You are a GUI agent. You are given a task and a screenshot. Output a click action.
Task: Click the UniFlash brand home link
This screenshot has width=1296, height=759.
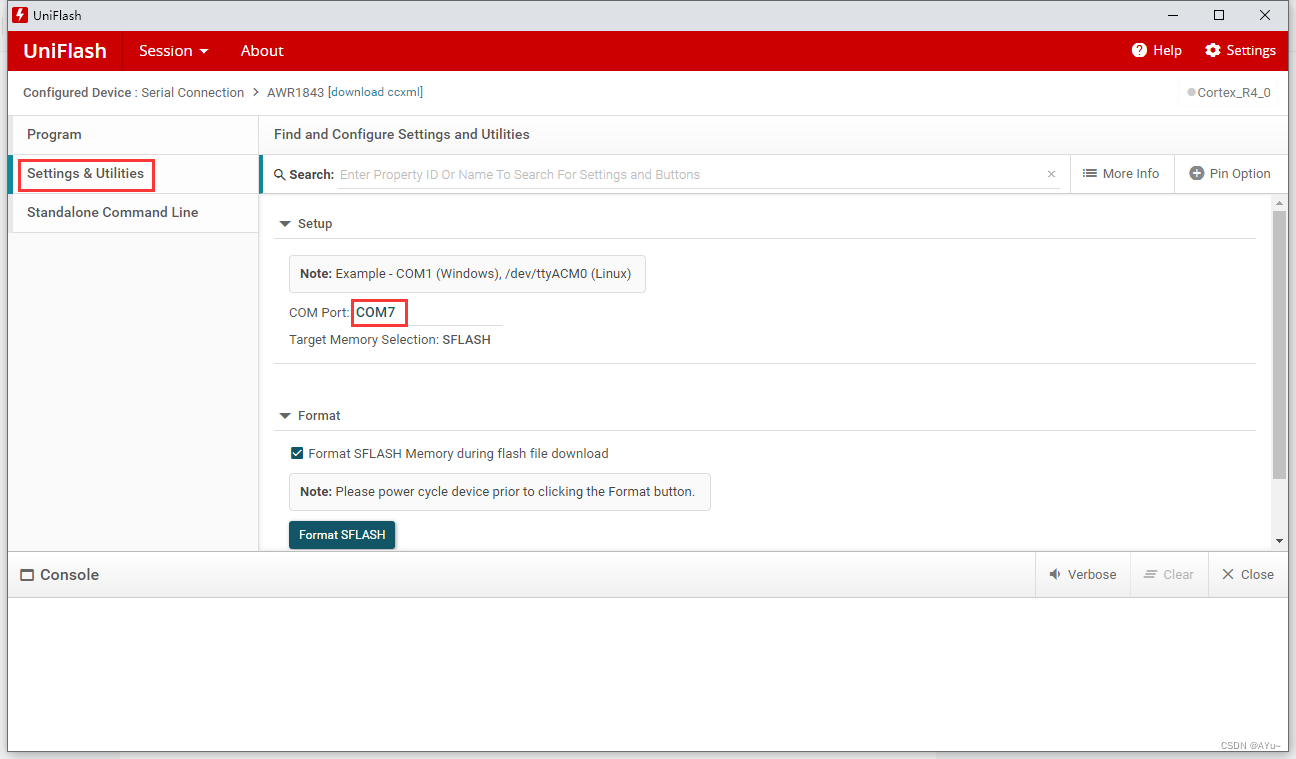pyautogui.click(x=65, y=51)
